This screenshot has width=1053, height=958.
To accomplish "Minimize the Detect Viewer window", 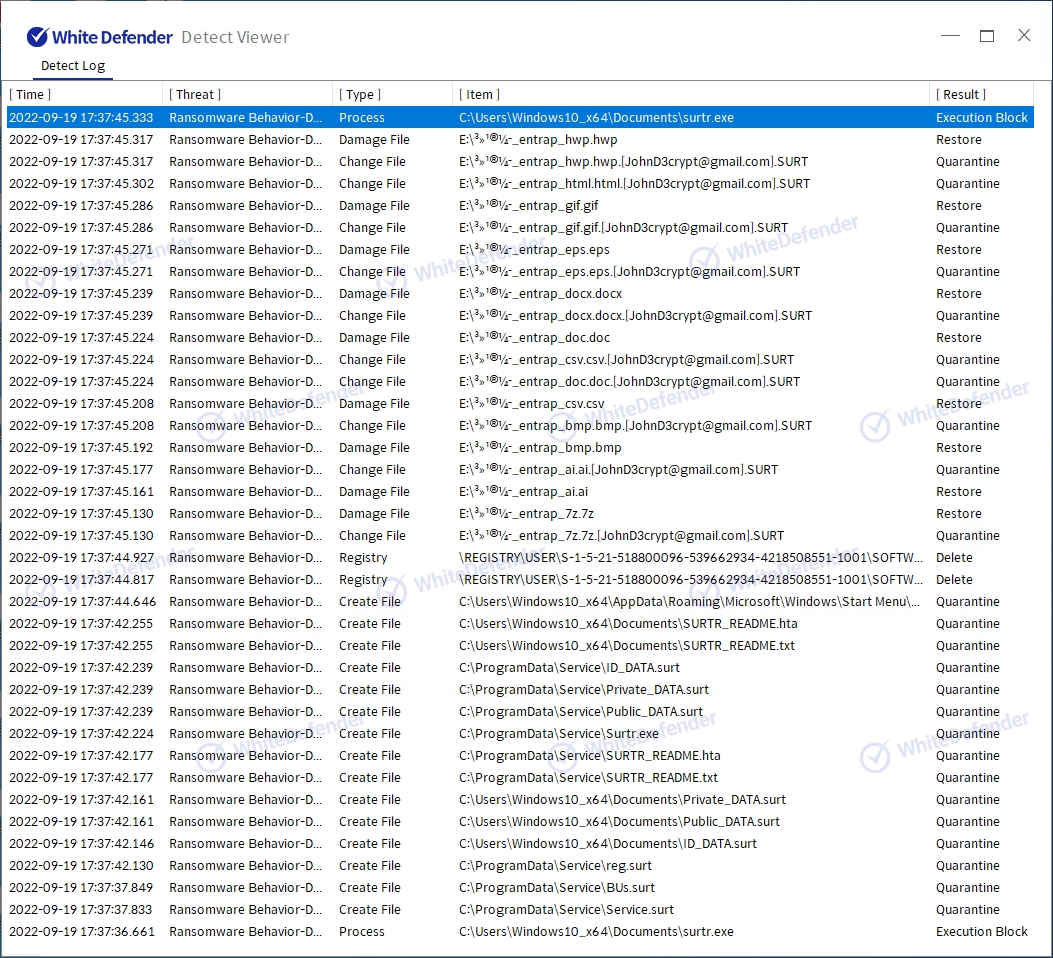I will (950, 36).
